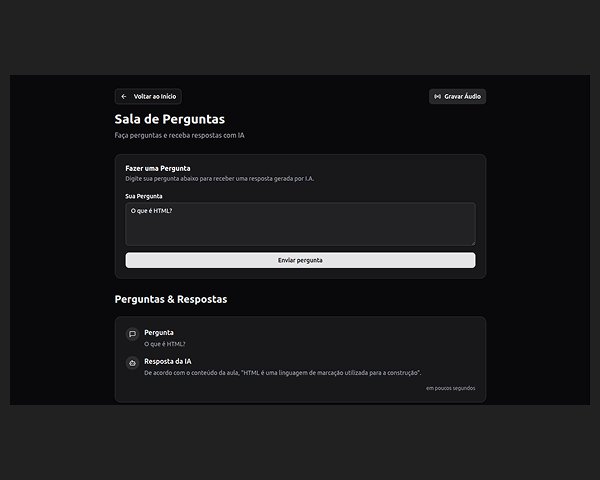Click subtitle "Faça perguntas e receba respostas"
This screenshot has width=600, height=480.
[x=179, y=136]
